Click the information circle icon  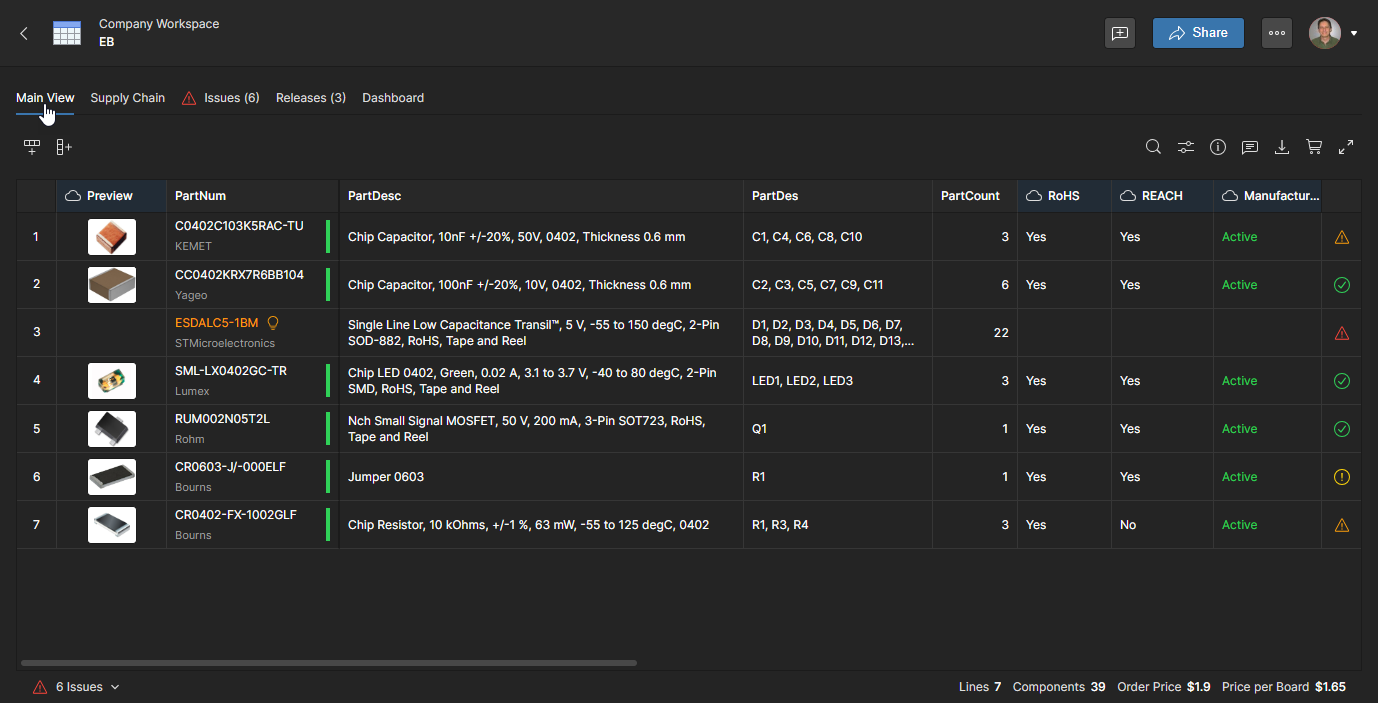pyautogui.click(x=1217, y=147)
